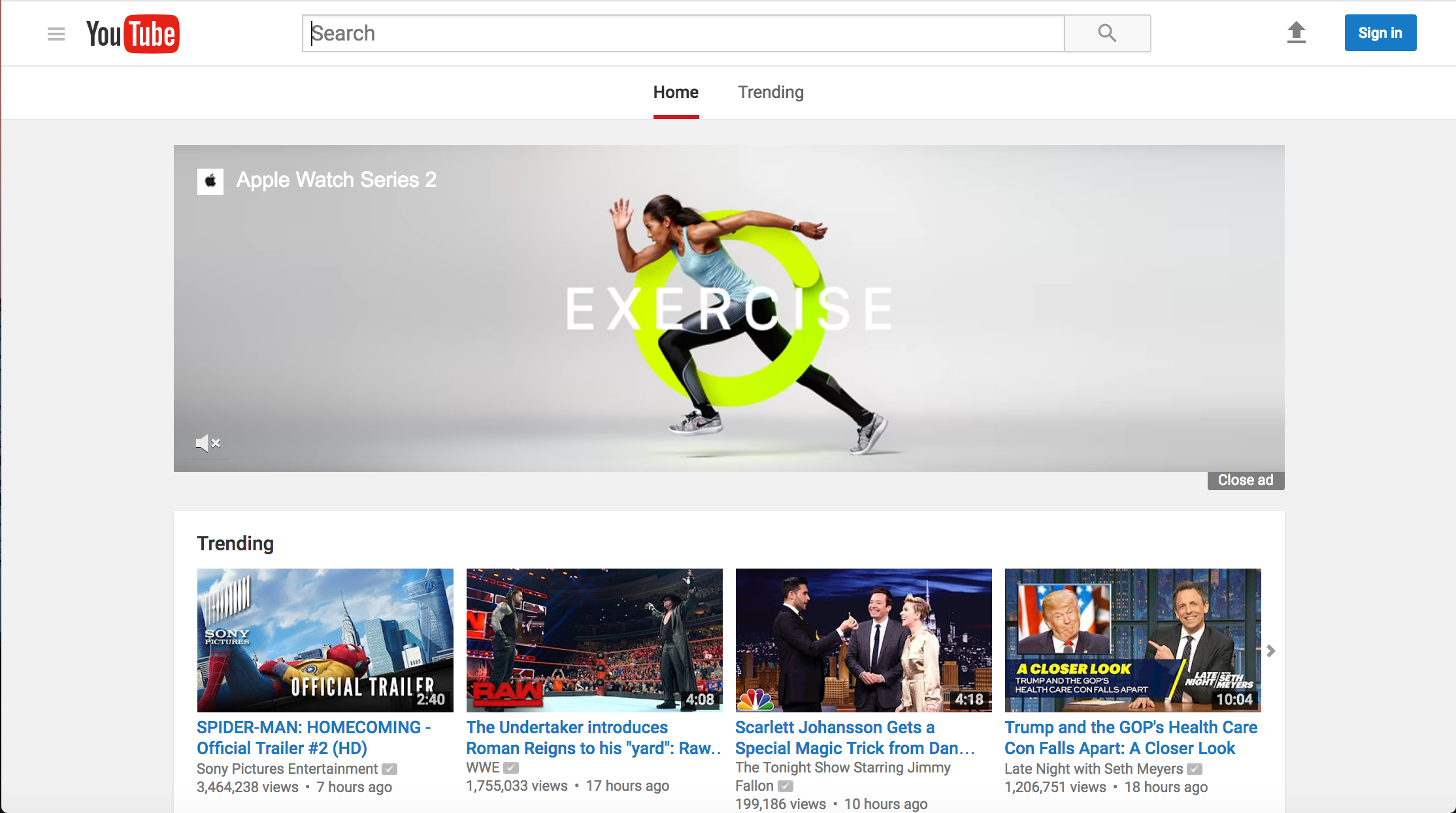This screenshot has width=1456, height=813.
Task: Open the Apple Watch Series 2 ad title
Action: pyautogui.click(x=337, y=180)
